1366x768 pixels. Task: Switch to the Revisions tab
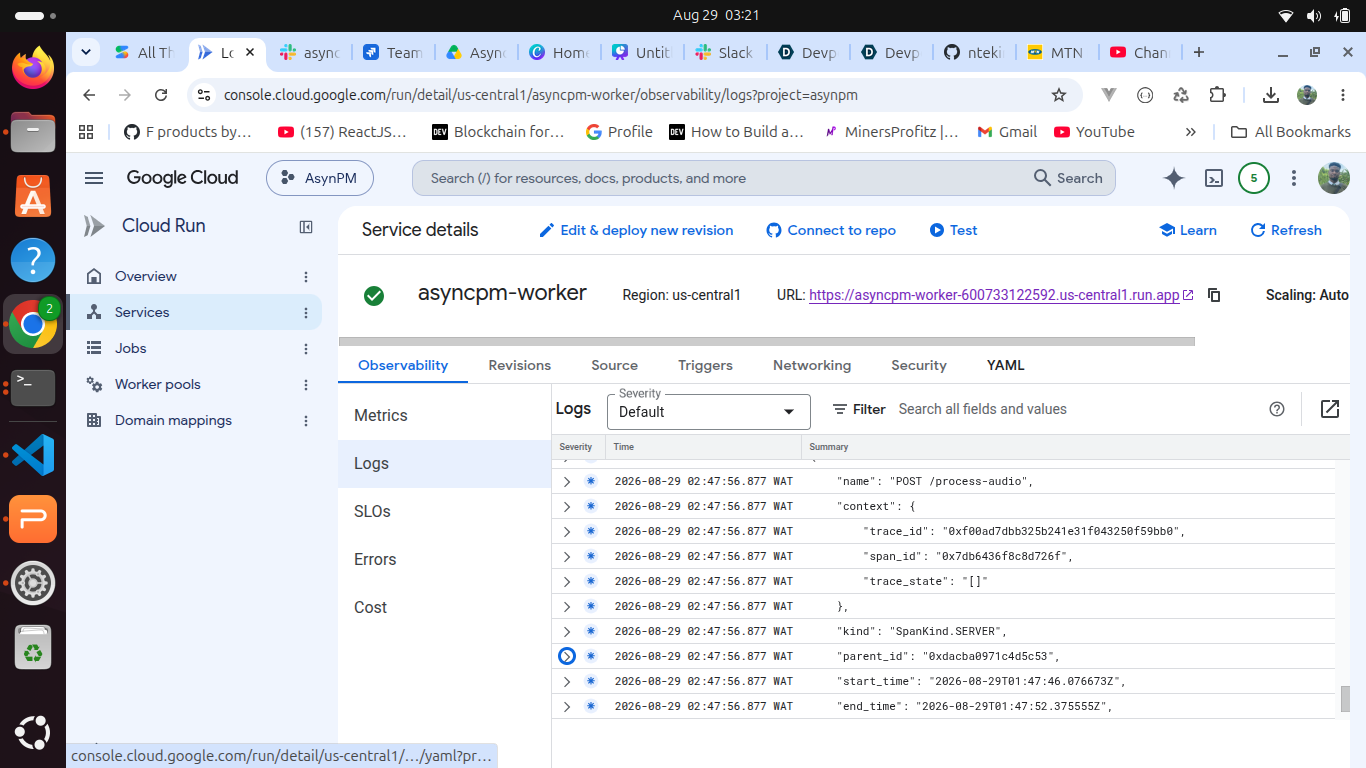[x=519, y=365]
